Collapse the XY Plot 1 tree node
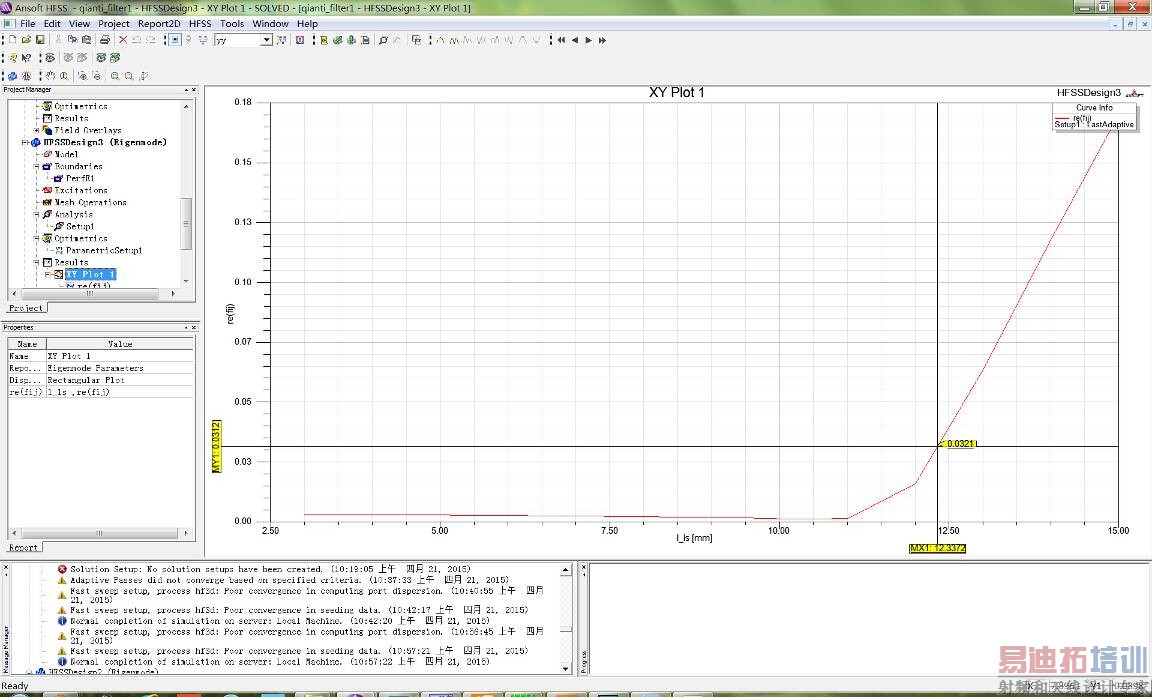This screenshot has width=1152, height=697. pos(48,275)
